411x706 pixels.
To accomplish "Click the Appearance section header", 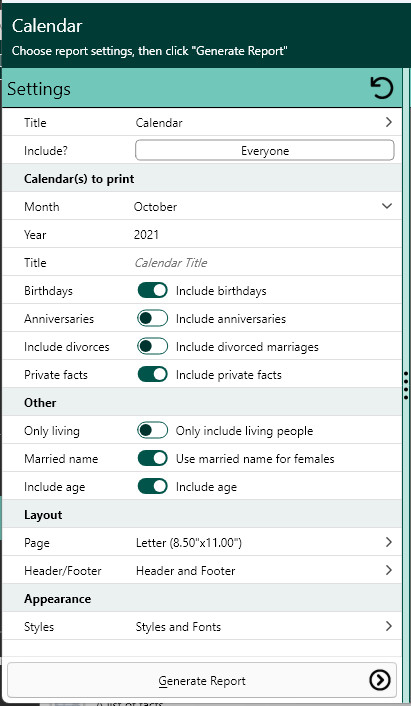I will (58, 599).
